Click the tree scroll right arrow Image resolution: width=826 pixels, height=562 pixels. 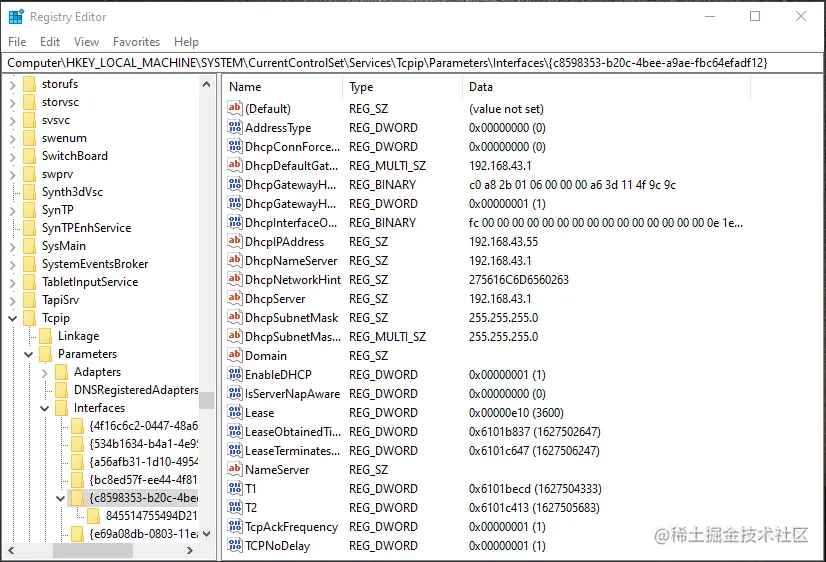tap(190, 550)
